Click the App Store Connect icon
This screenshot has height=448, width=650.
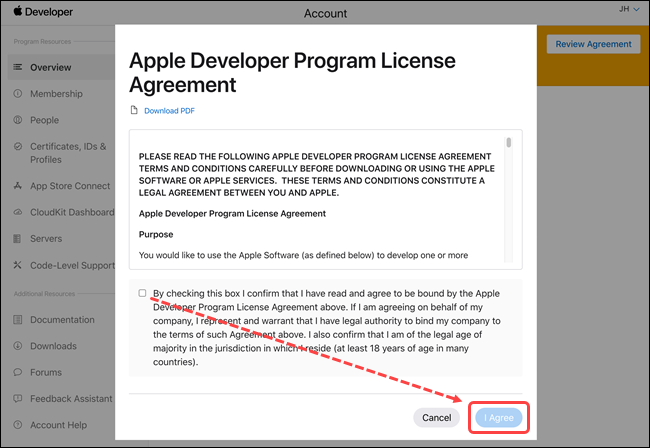pyautogui.click(x=19, y=186)
